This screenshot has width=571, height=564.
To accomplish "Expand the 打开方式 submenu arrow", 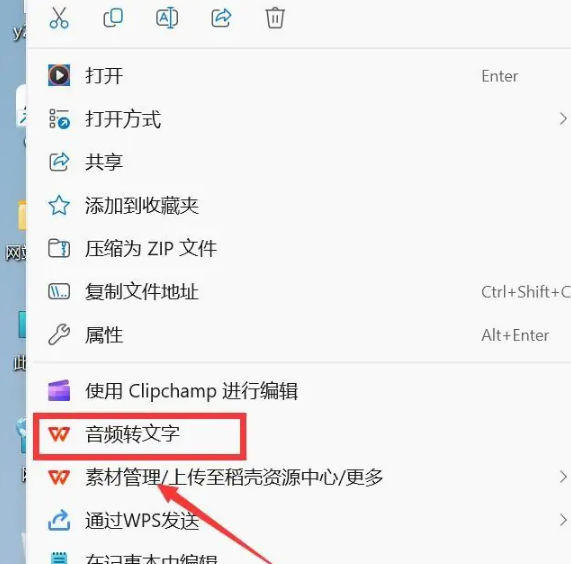I will click(x=563, y=119).
